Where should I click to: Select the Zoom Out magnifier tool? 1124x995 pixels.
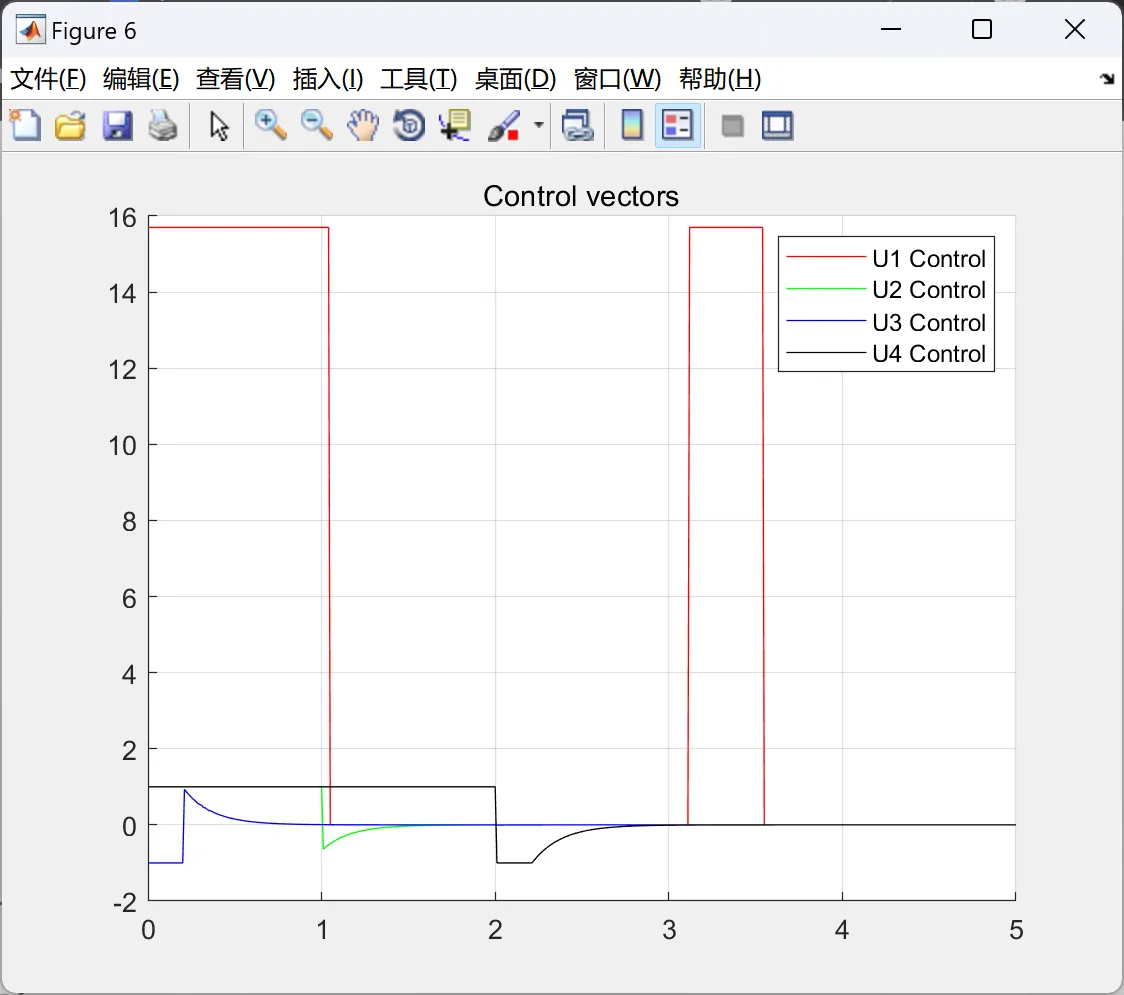pyautogui.click(x=316, y=126)
